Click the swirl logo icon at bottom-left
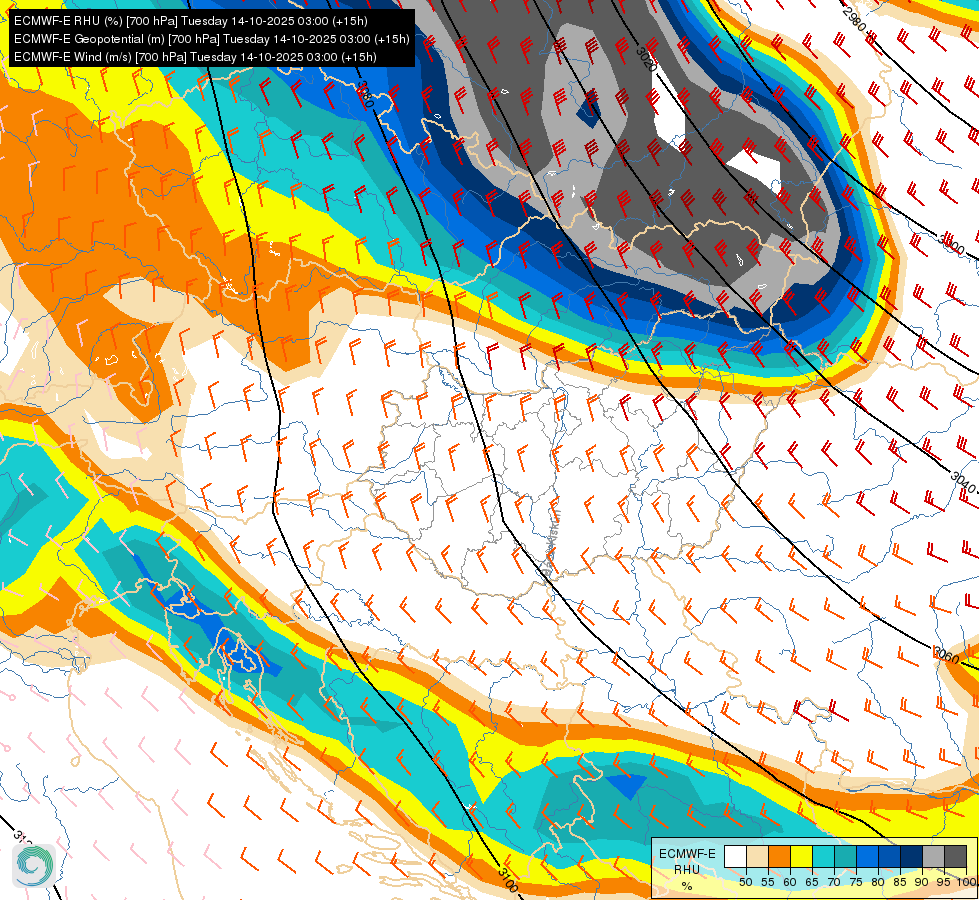This screenshot has width=979, height=900. click(34, 866)
